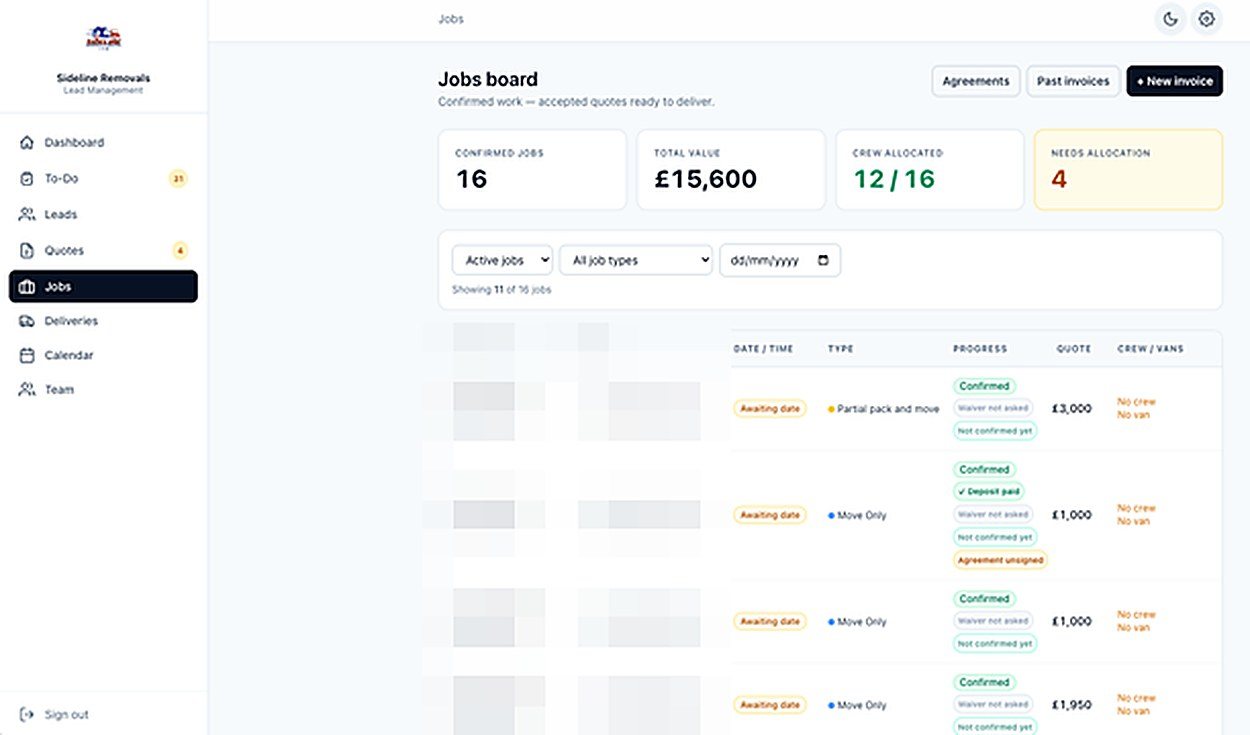
Task: Click the Sign out arrow icon
Action: pos(27,715)
